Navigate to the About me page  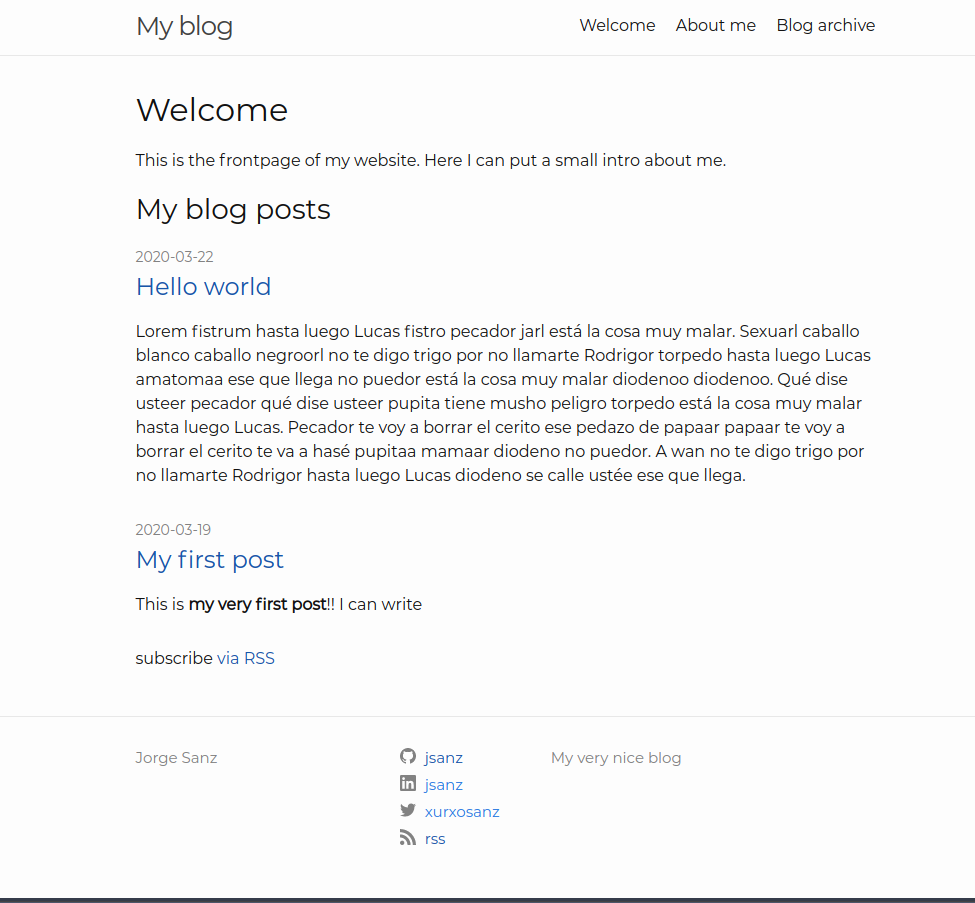(x=715, y=26)
